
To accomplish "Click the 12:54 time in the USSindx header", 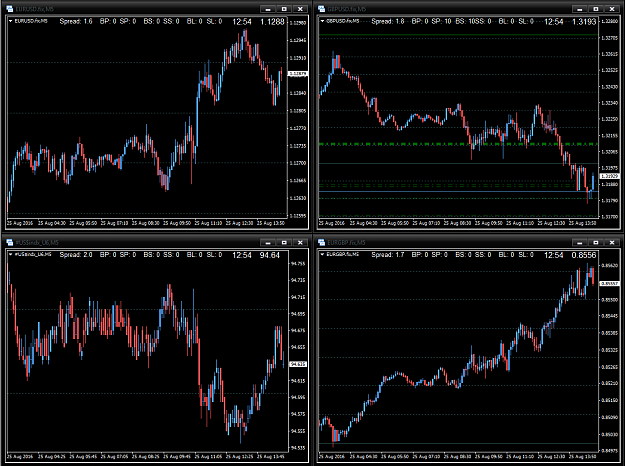I will [242, 255].
